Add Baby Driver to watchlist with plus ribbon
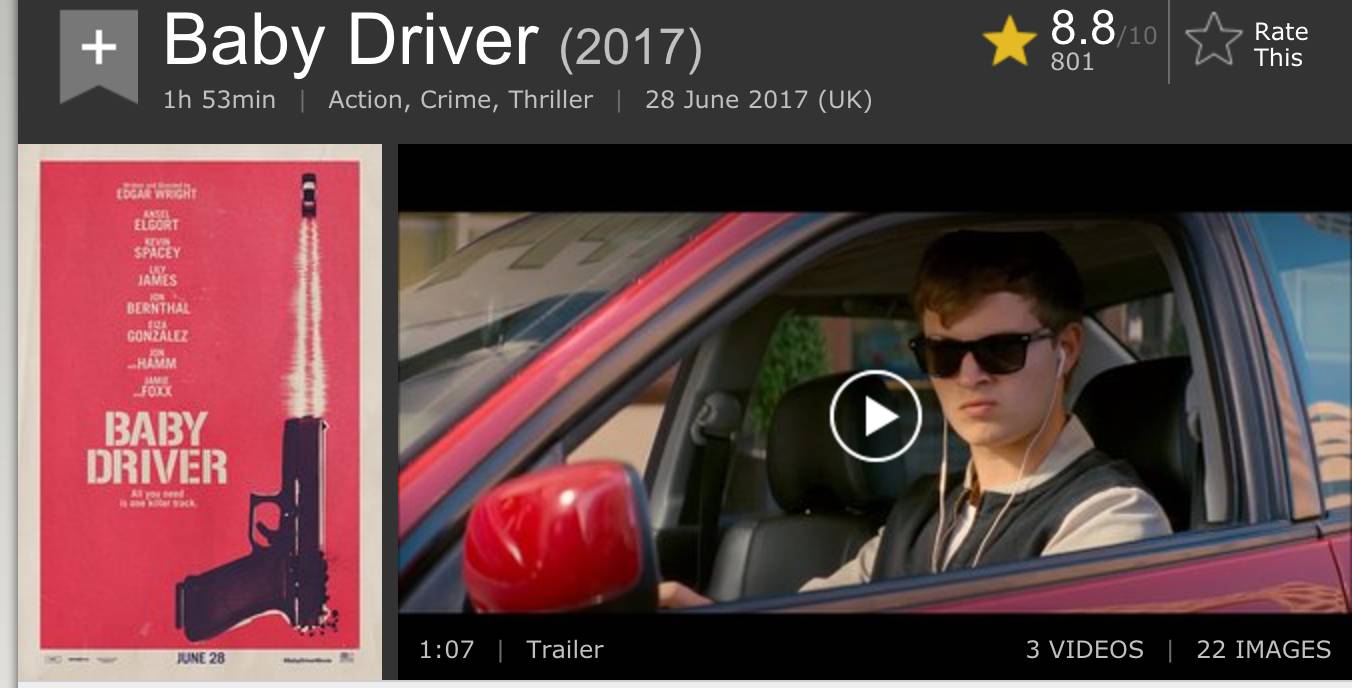The height and width of the screenshot is (688, 1352). 99,57
